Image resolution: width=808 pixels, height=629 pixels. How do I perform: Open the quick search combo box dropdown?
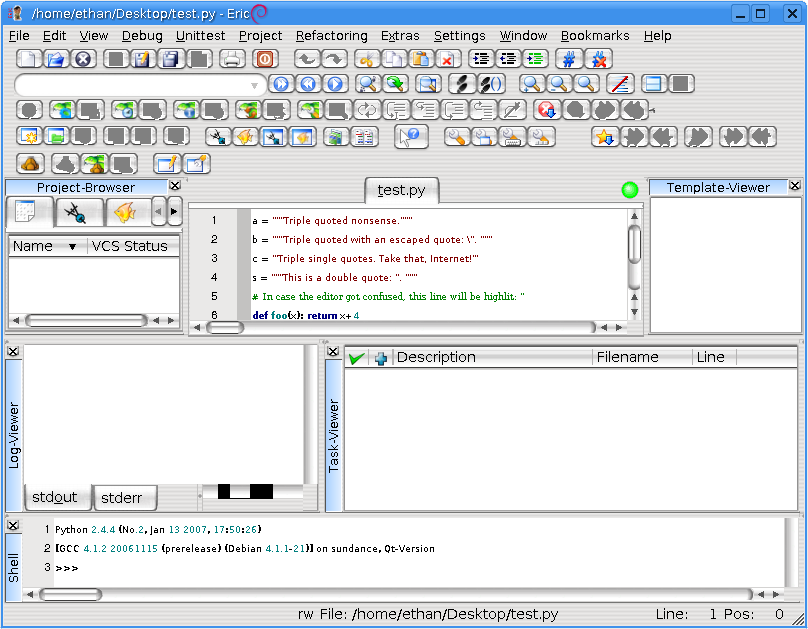[x=254, y=84]
